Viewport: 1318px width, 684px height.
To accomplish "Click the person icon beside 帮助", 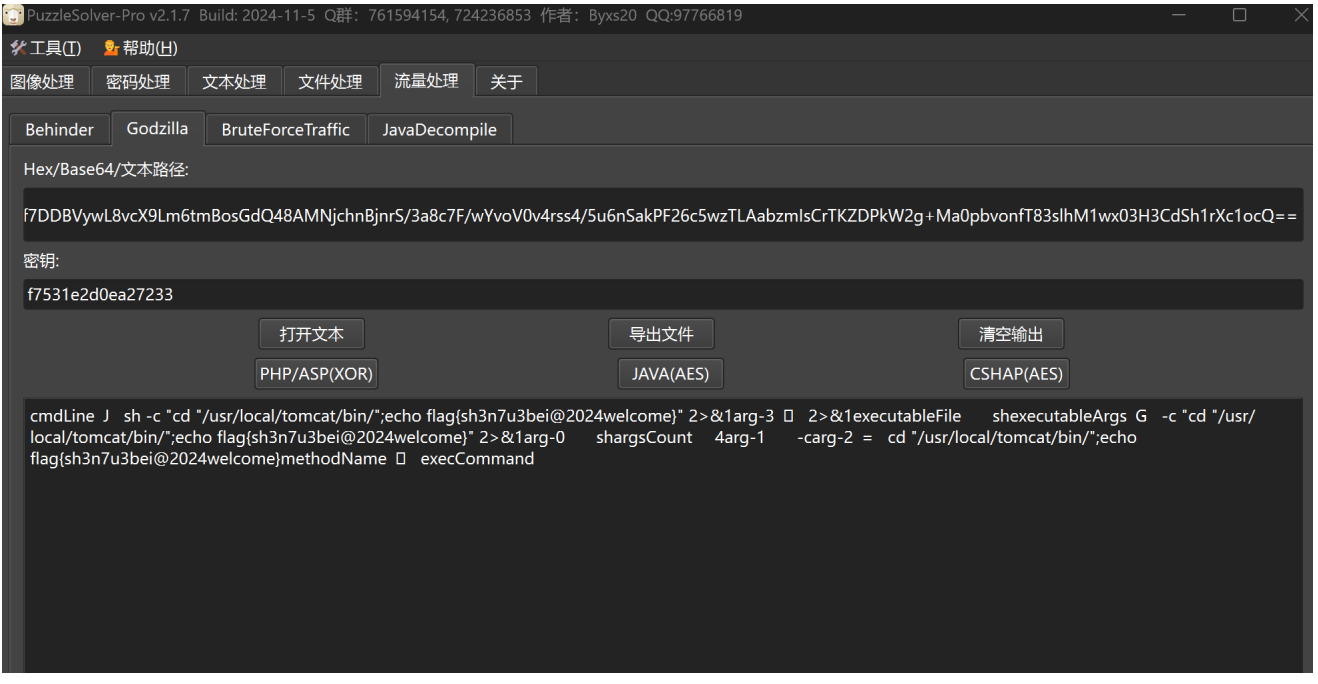I will [111, 49].
